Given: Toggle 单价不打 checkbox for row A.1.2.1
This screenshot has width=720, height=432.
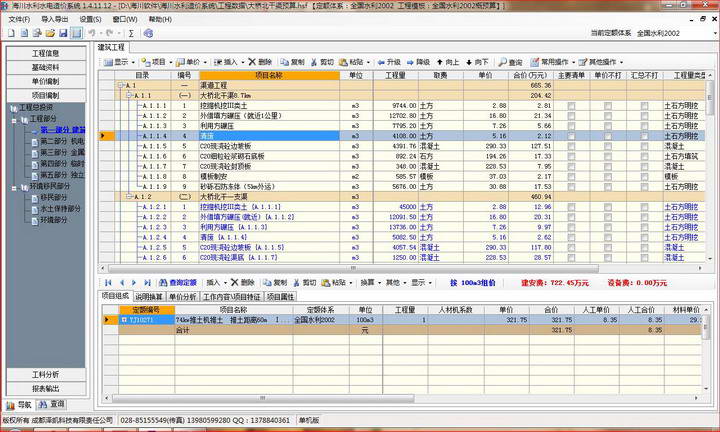Looking at the screenshot, I should pyautogui.click(x=608, y=207).
